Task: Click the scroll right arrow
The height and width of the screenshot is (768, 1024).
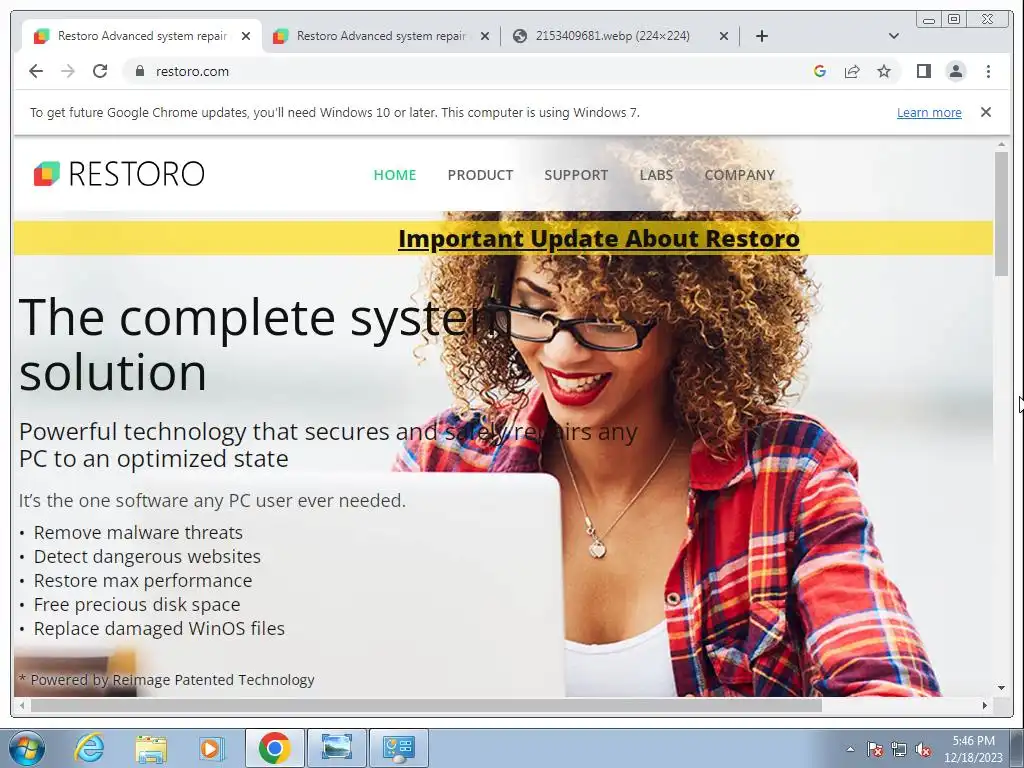Action: 985,705
